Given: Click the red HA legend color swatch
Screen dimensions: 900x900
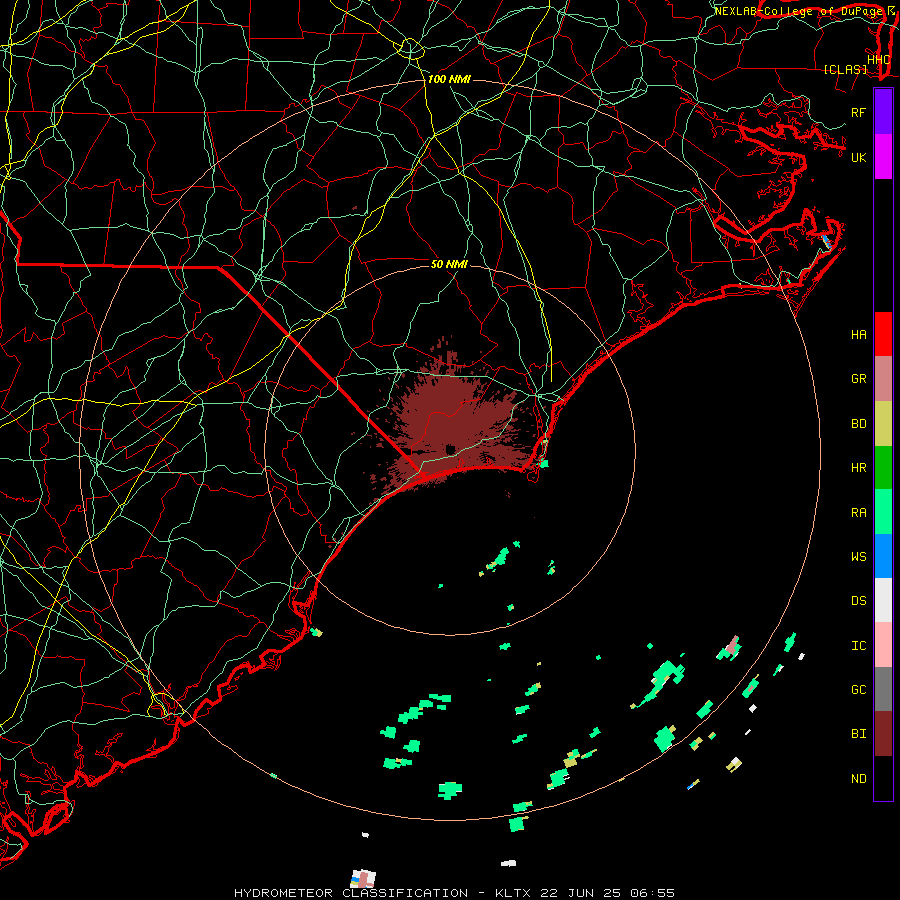Looking at the screenshot, I should pos(883,334).
